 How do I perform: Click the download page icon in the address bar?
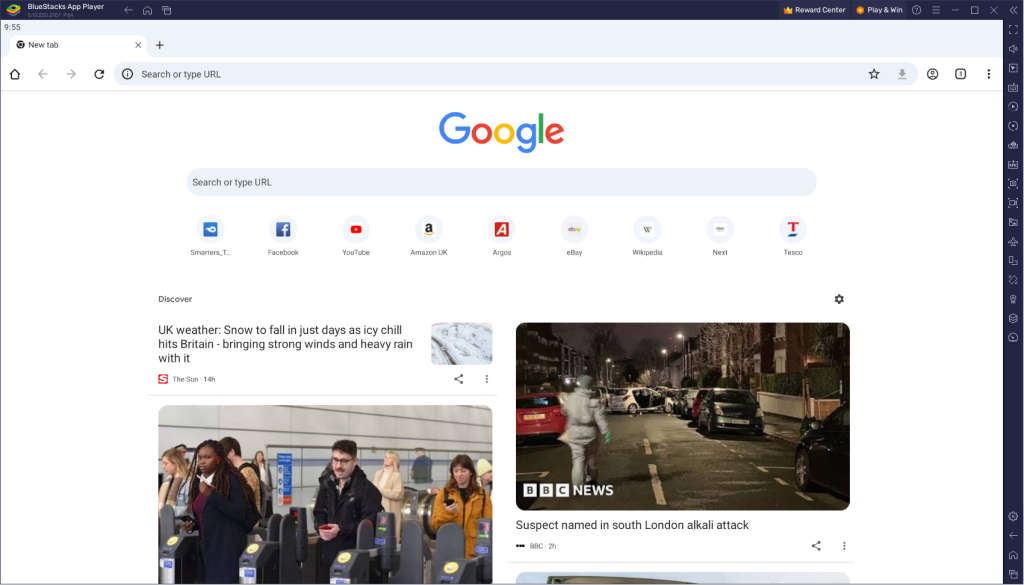pos(902,74)
